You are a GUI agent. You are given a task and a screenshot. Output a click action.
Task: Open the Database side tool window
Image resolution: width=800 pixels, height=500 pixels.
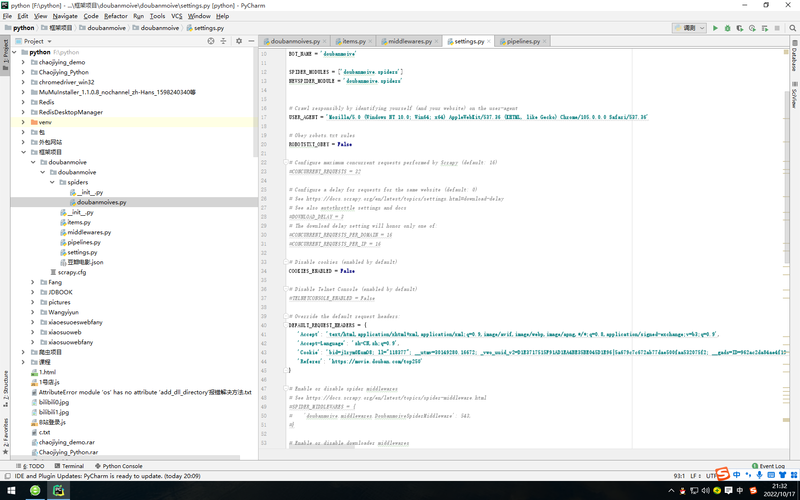click(794, 56)
